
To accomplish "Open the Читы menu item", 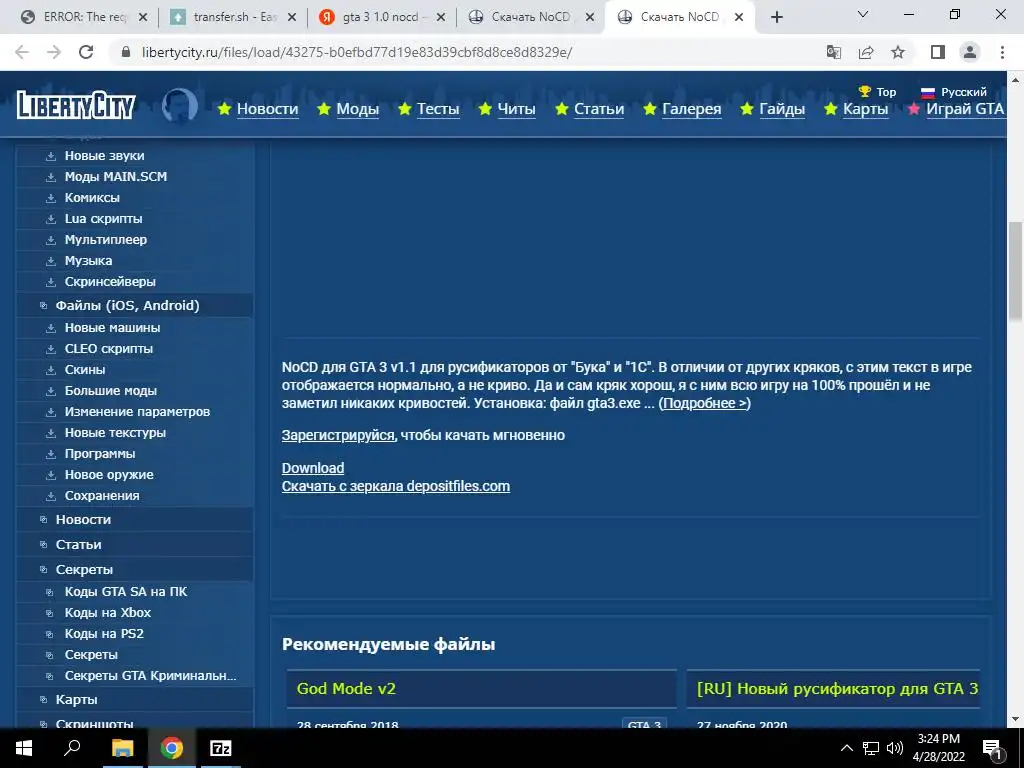I will pyautogui.click(x=516, y=108).
